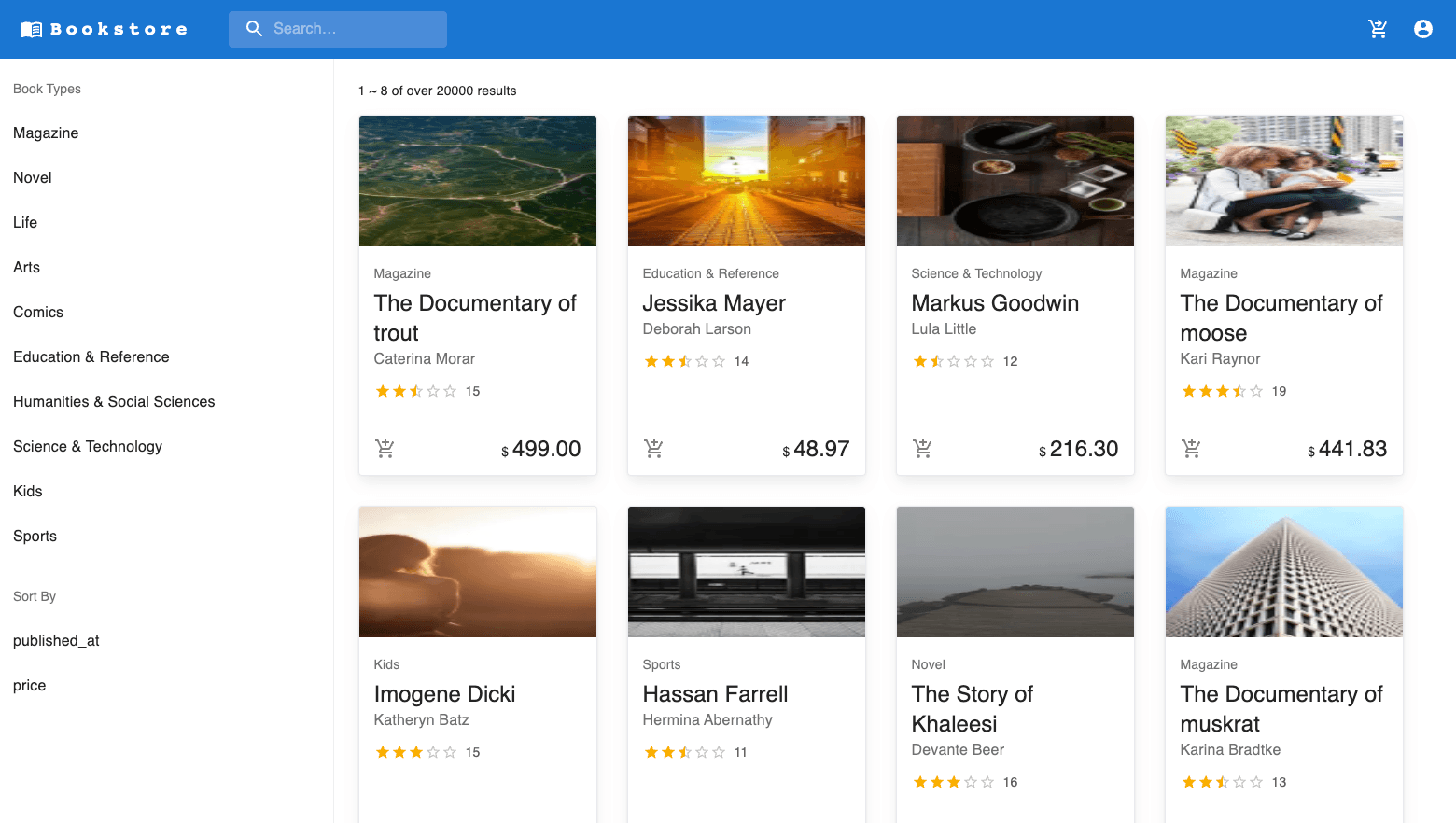Filter by Magazine book type
Viewport: 1456px width, 823px height.
coord(46,133)
